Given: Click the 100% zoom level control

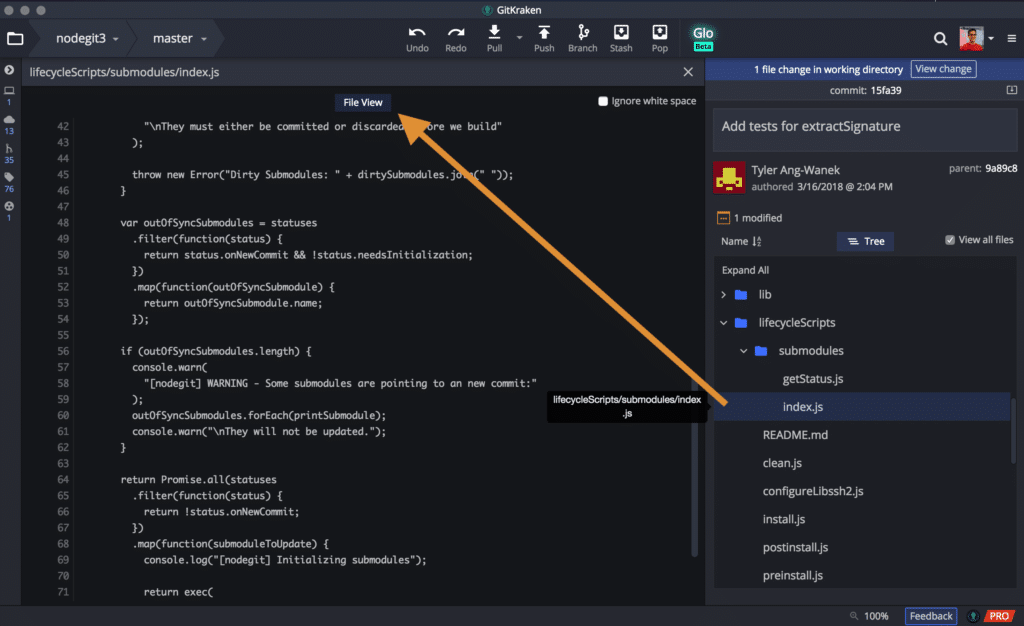Looking at the screenshot, I should [869, 616].
